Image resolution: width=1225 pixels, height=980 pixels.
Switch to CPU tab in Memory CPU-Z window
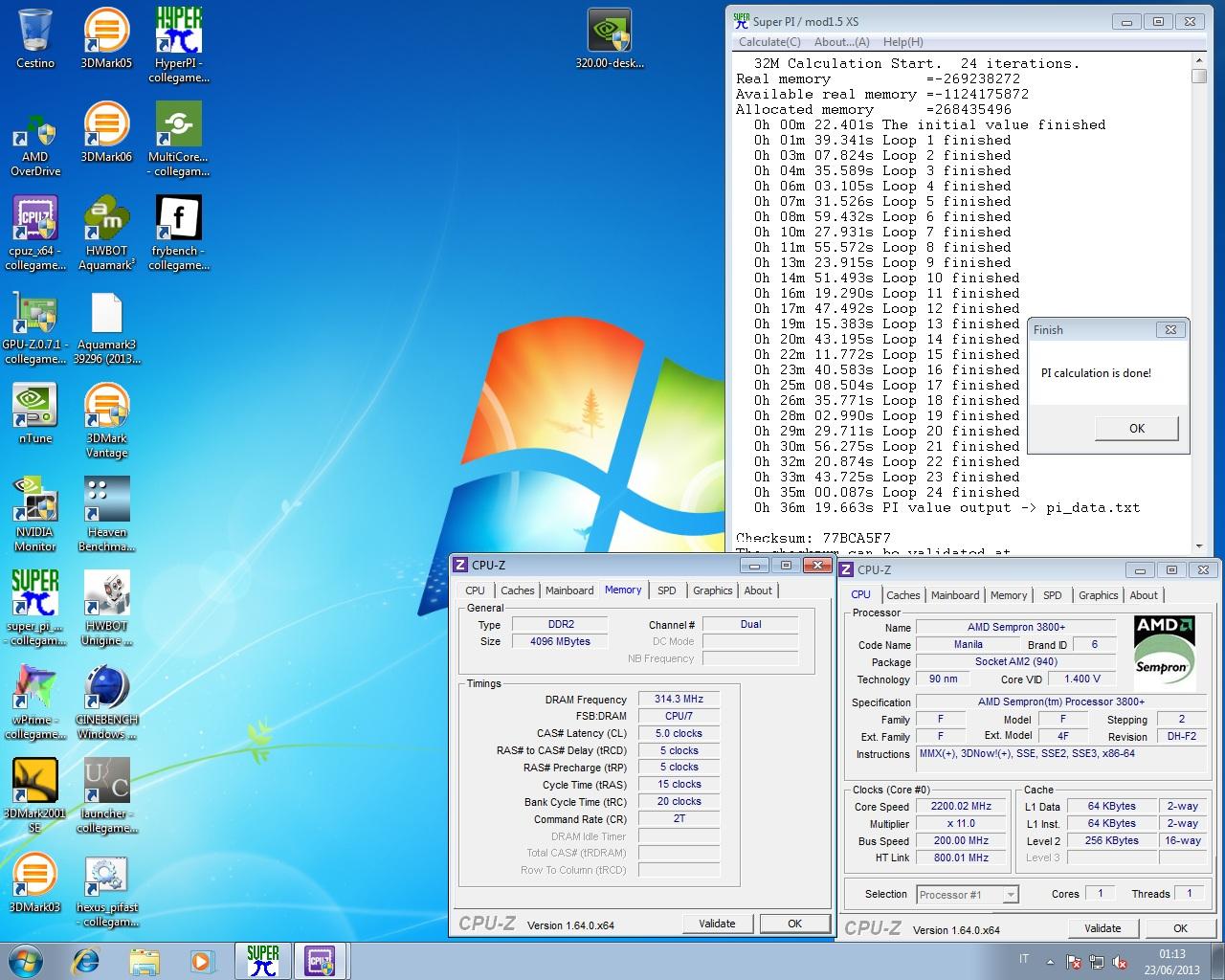pyautogui.click(x=476, y=590)
